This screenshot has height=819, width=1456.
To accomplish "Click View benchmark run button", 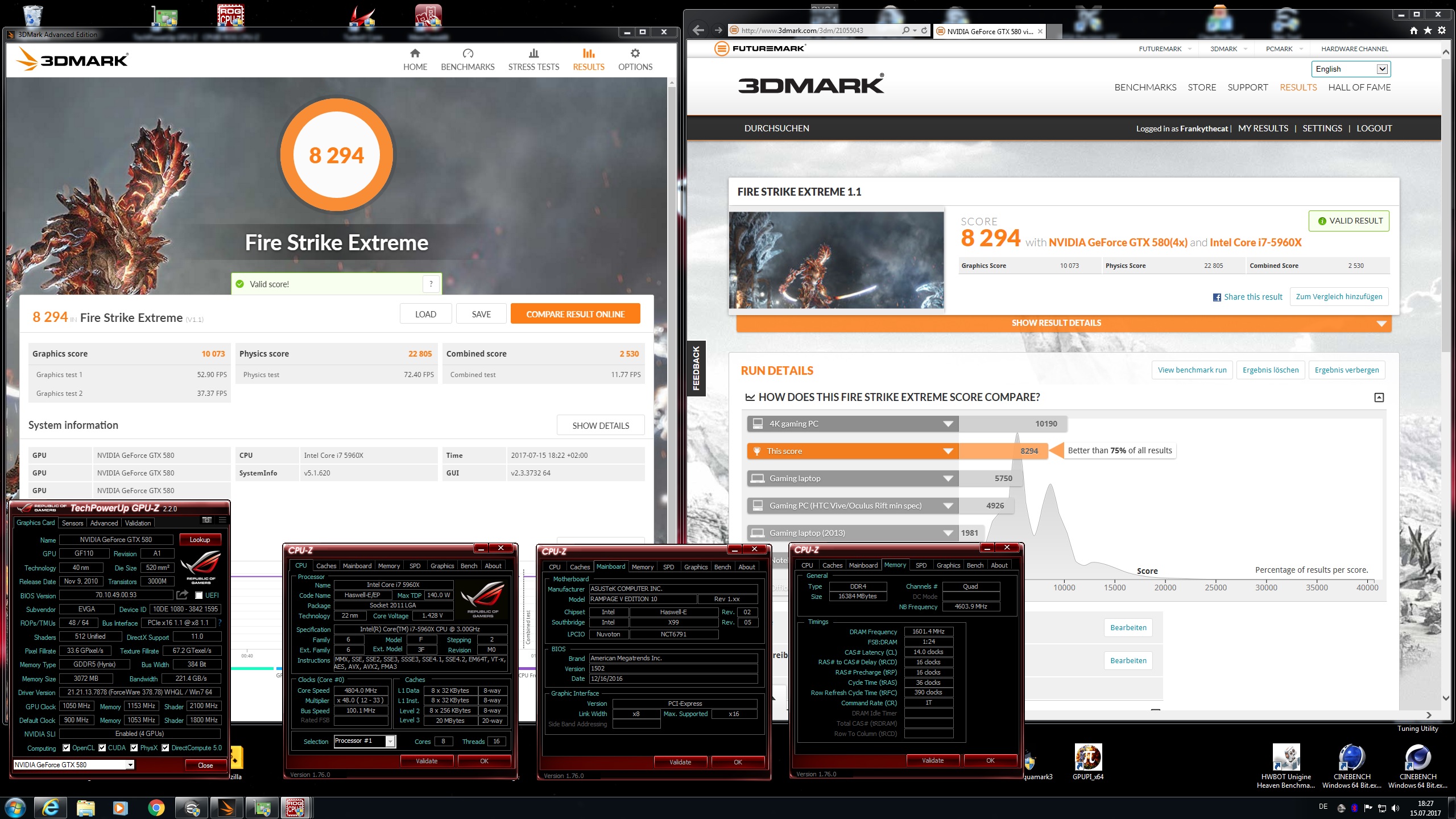I will [x=1192, y=370].
